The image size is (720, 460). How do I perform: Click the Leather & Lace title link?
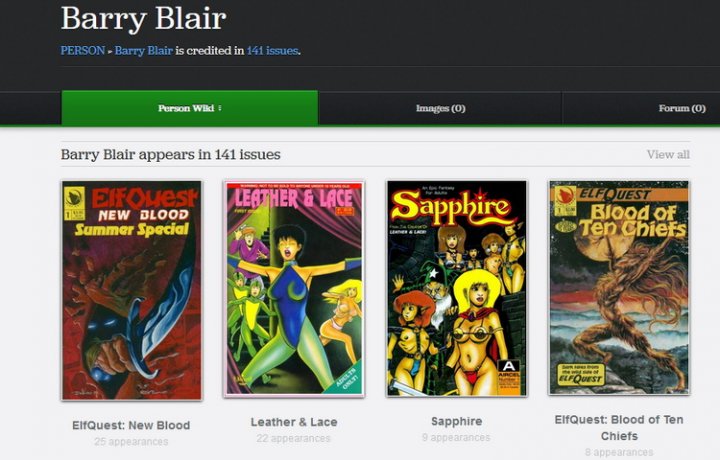click(x=294, y=422)
